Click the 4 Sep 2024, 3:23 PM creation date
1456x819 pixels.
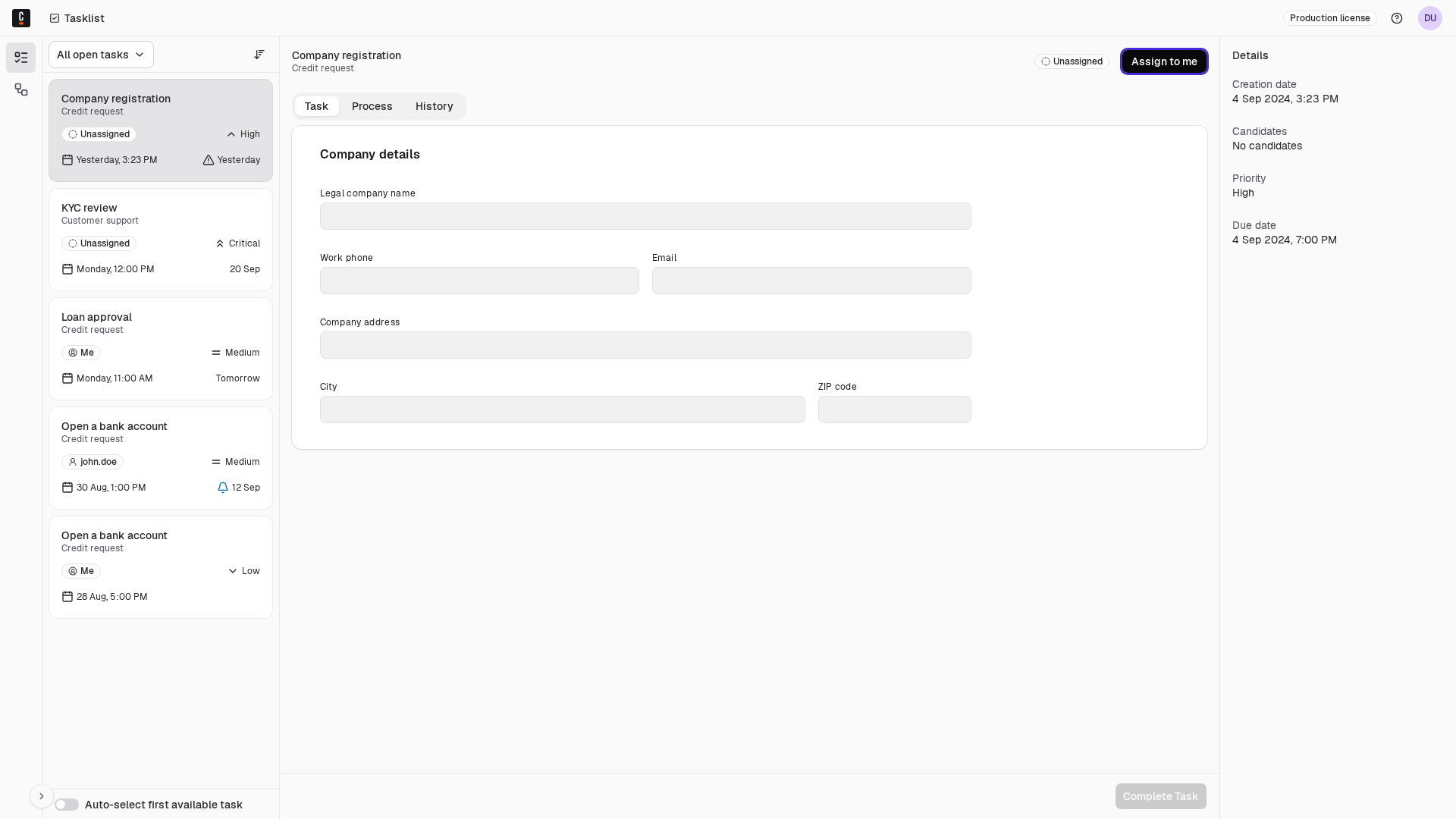coord(1285,99)
